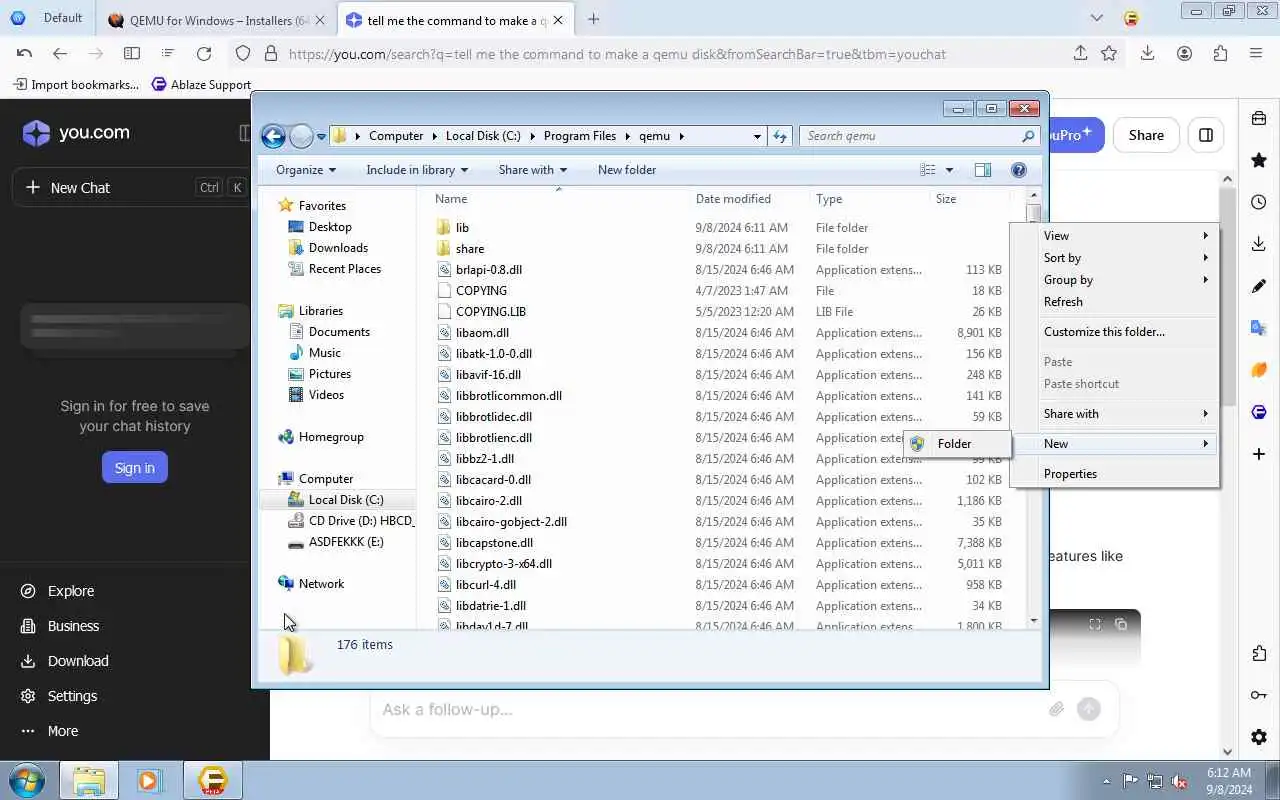
Task: Open Homegroup in navigation pane
Action: 331,437
